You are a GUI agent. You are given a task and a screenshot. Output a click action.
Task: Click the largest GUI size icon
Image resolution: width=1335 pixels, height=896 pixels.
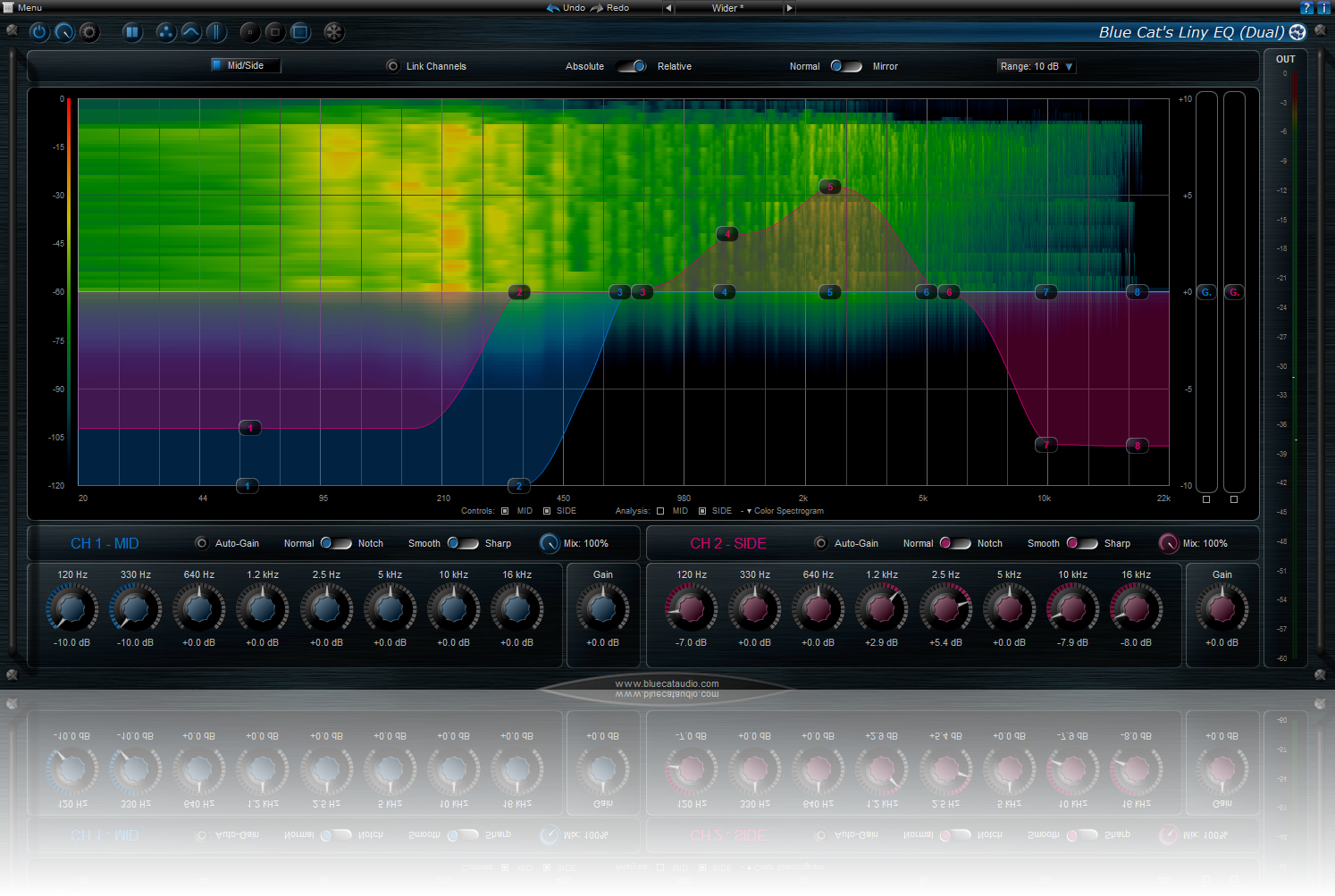pos(300,32)
